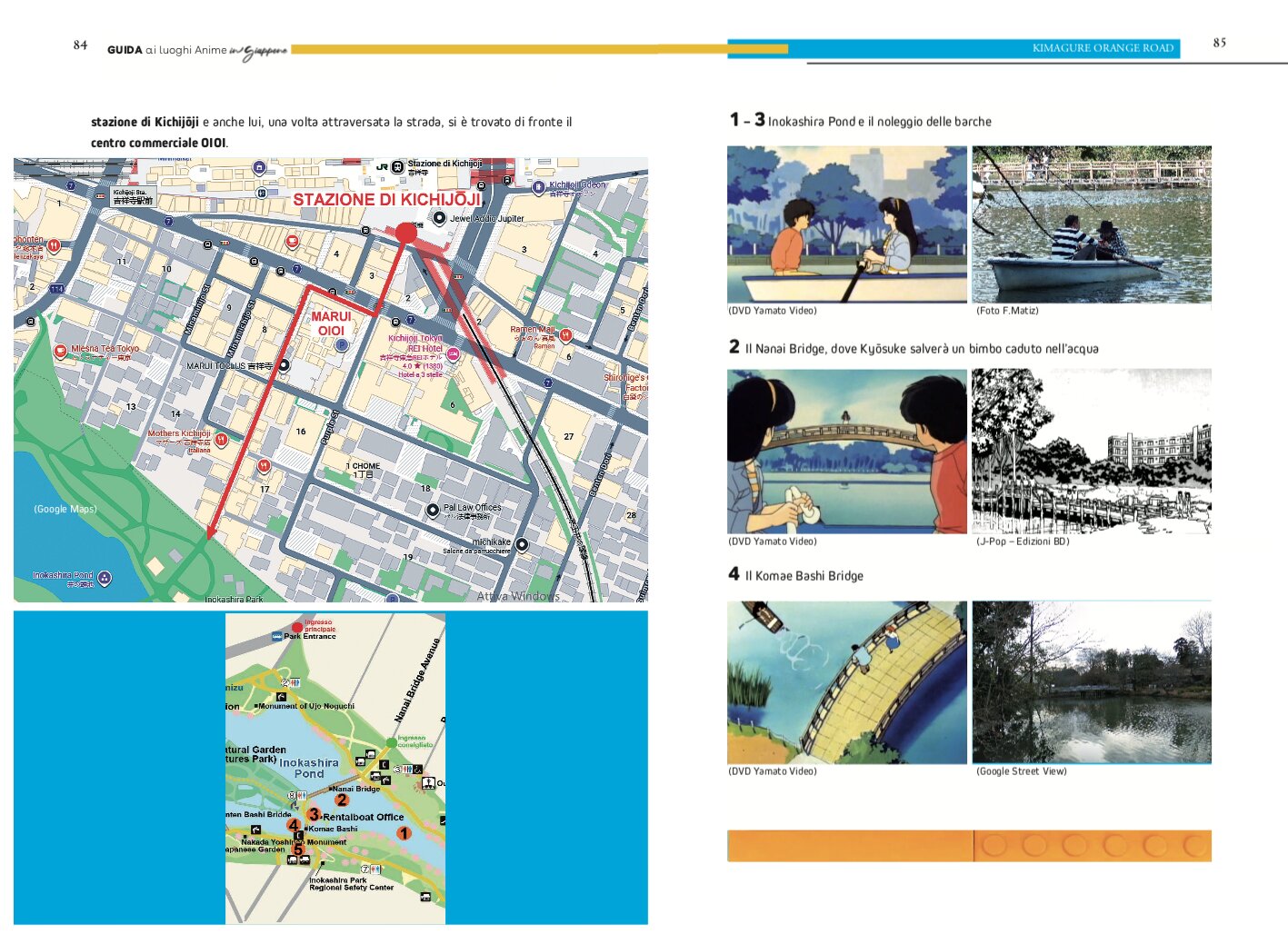Viewport: 1288px width, 934px height.
Task: Select the blue parking marker under MARUI OIOI
Action: [342, 345]
